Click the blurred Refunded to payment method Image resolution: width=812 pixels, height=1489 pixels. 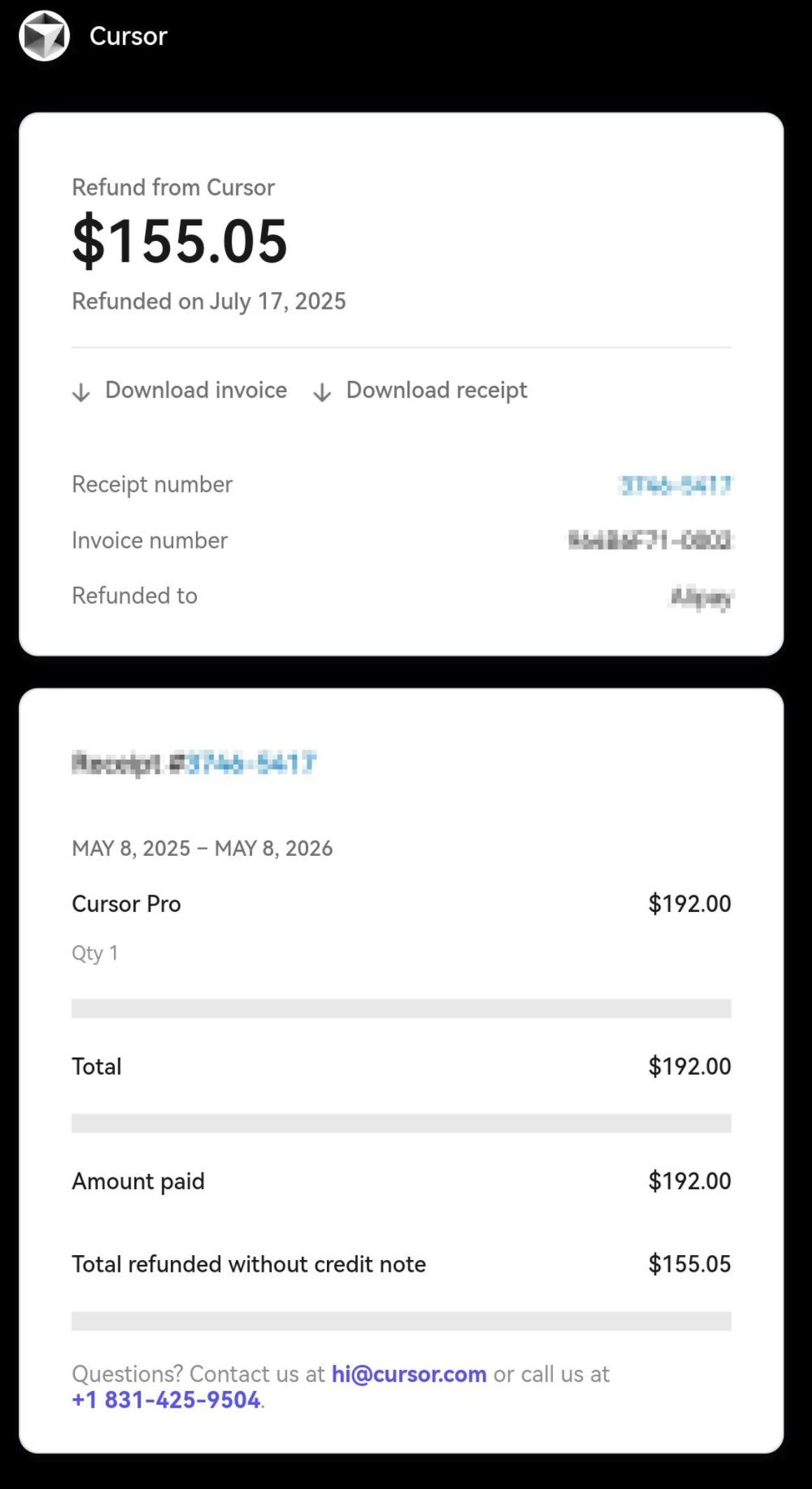point(701,597)
